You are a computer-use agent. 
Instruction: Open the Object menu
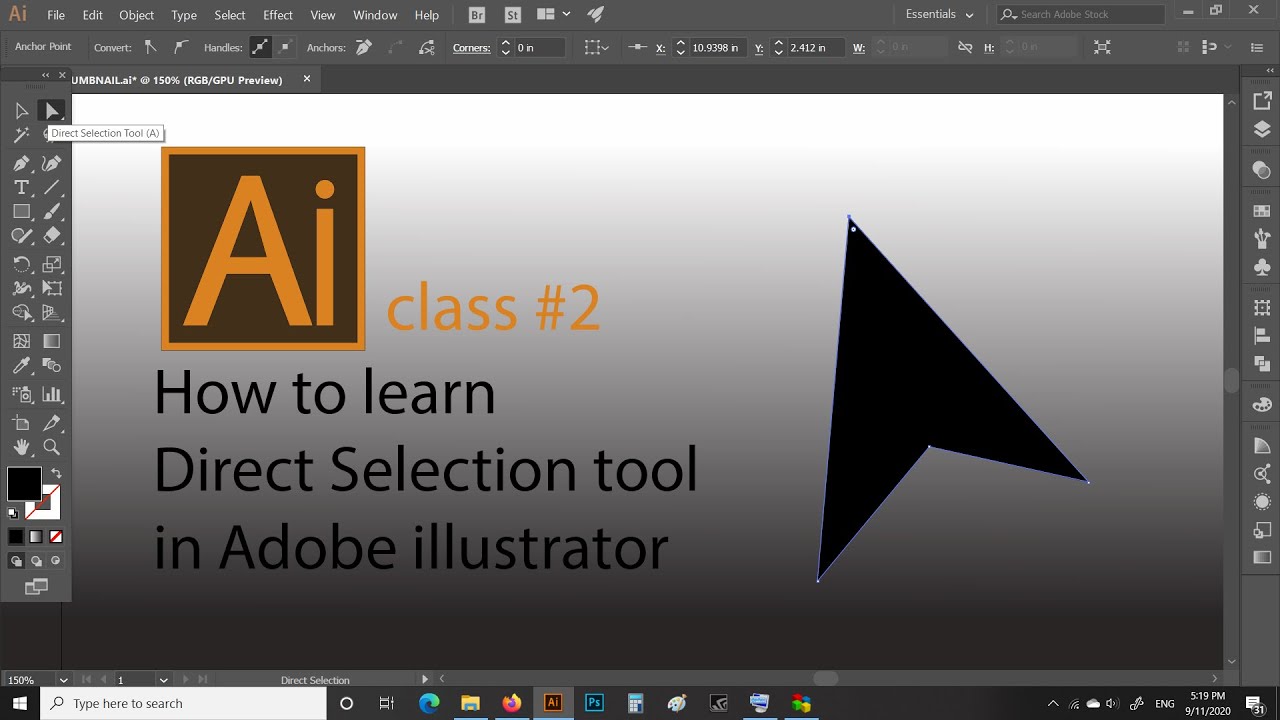pyautogui.click(x=137, y=15)
